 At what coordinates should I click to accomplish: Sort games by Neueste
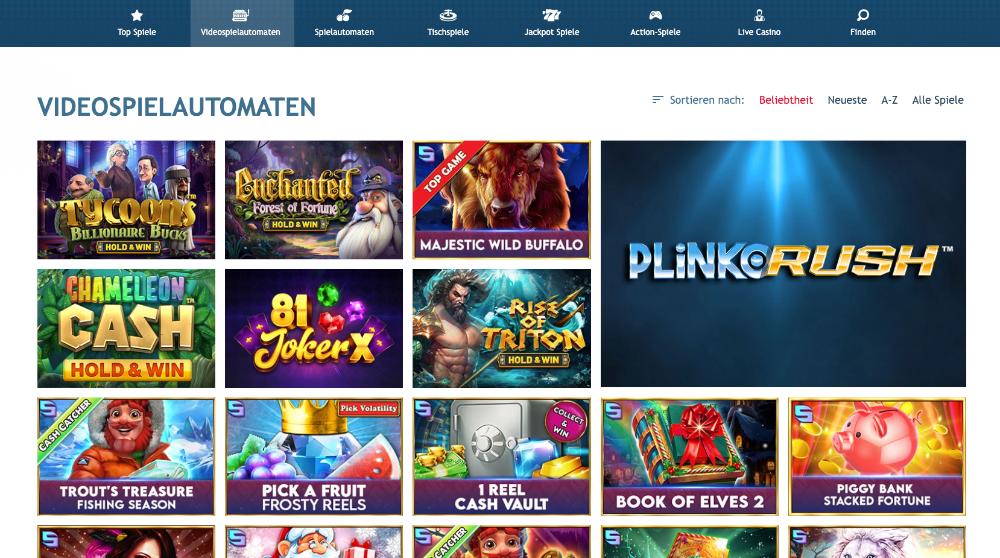(x=847, y=100)
